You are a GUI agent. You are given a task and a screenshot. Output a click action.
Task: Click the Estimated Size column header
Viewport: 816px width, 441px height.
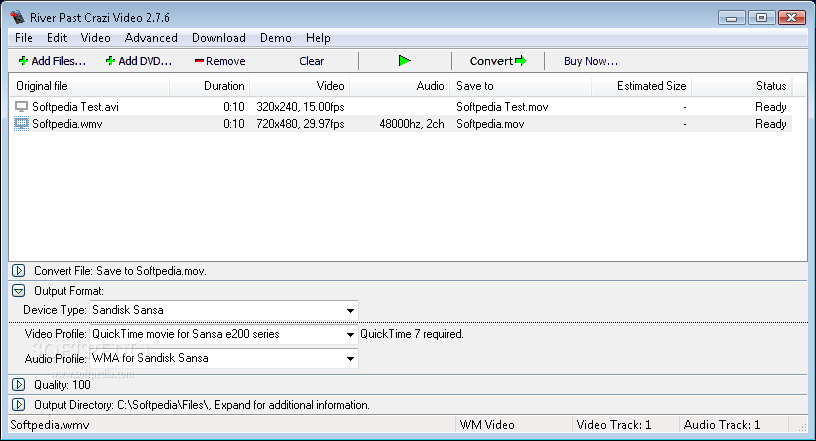pos(641,86)
